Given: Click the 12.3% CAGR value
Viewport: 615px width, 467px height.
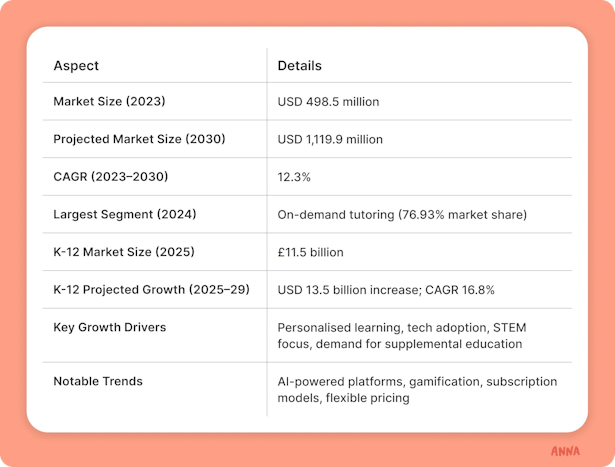Looking at the screenshot, I should pos(294,177).
